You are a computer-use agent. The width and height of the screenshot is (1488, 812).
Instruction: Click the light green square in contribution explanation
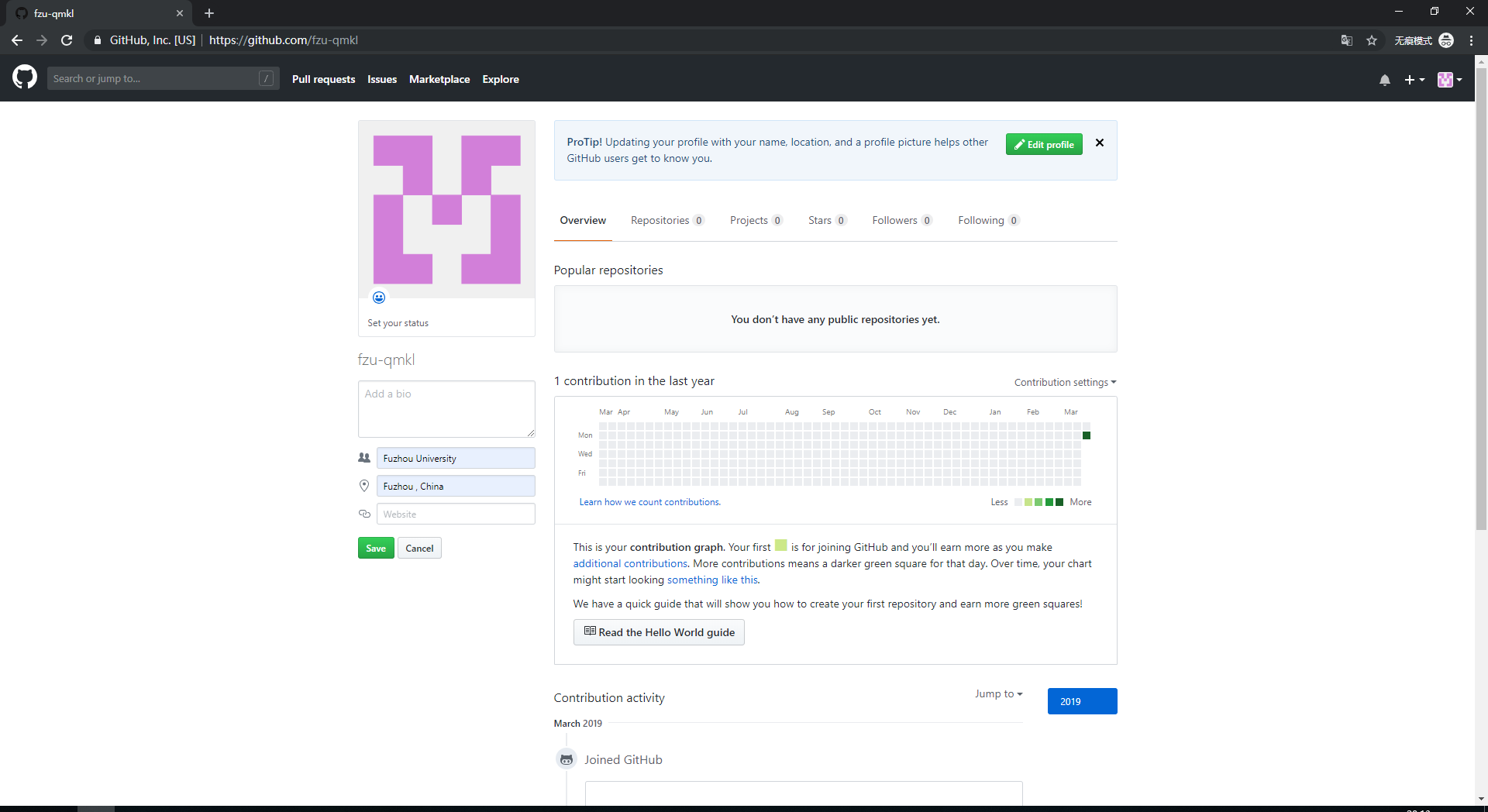click(x=780, y=545)
